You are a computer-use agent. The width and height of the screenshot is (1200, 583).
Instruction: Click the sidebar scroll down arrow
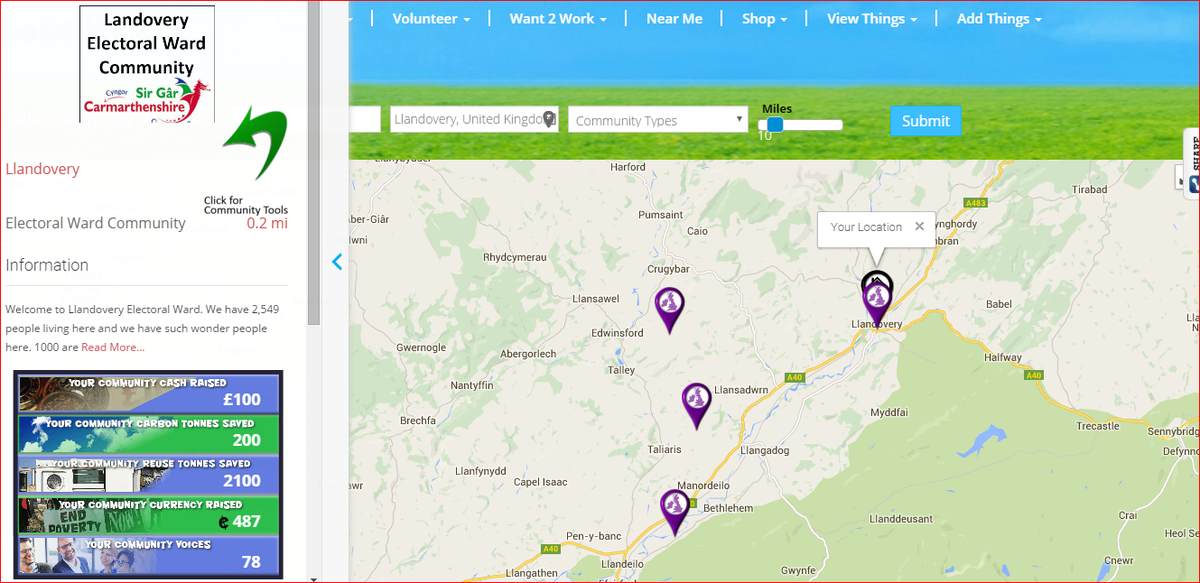314,578
